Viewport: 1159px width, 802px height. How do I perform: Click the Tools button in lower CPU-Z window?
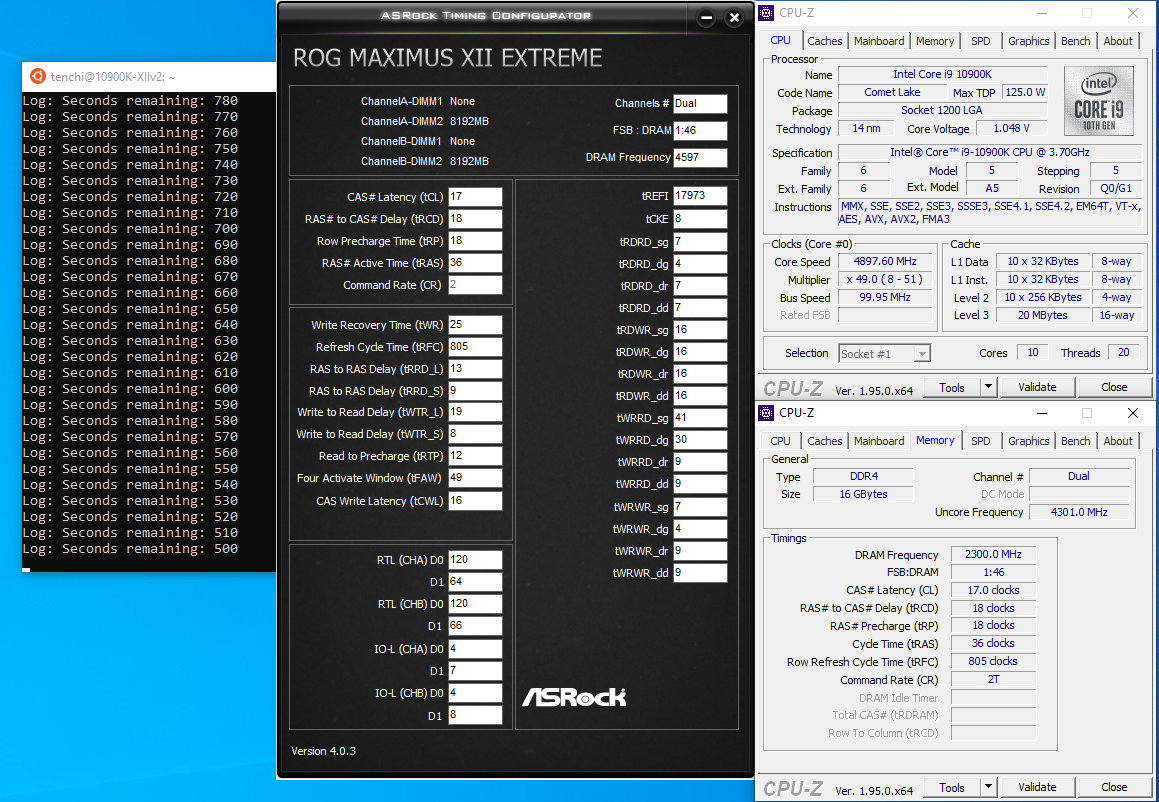(951, 787)
